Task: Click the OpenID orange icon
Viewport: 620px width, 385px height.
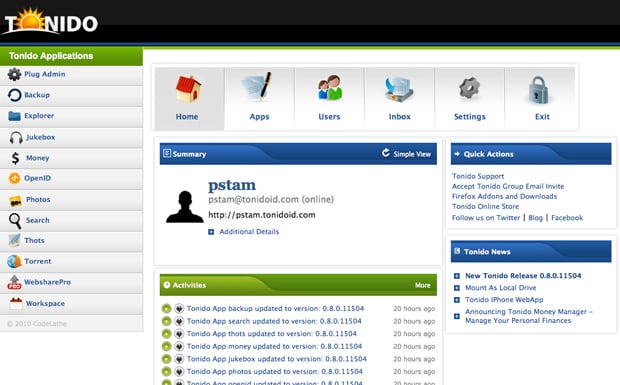Action: pyautogui.click(x=15, y=178)
